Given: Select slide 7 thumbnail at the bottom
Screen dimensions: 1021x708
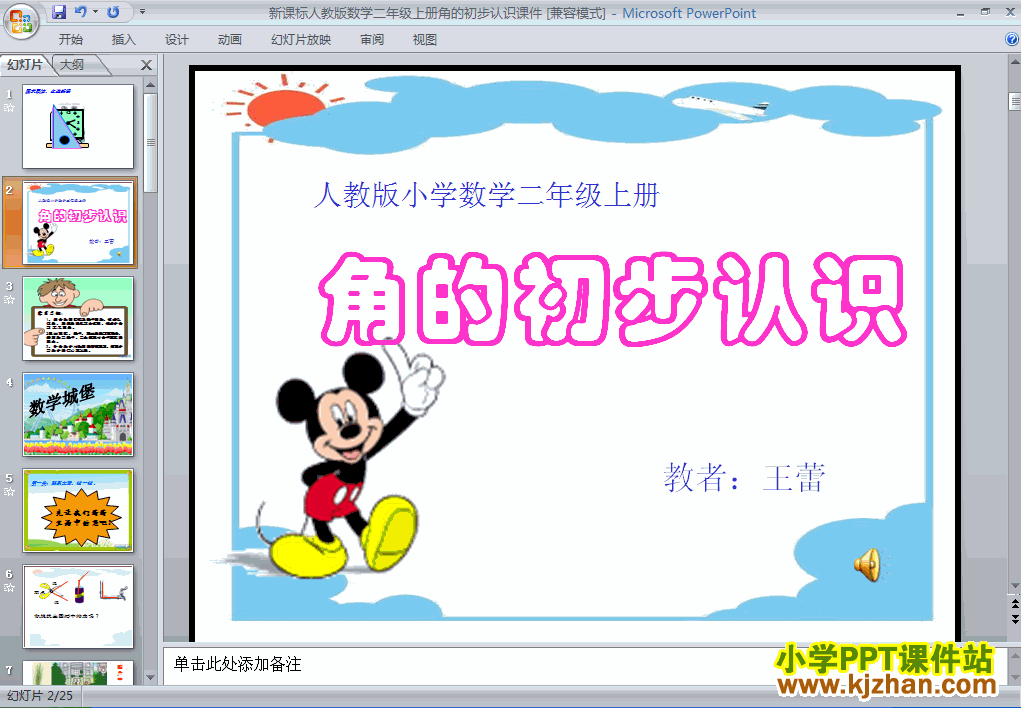Looking at the screenshot, I should 78,673.
